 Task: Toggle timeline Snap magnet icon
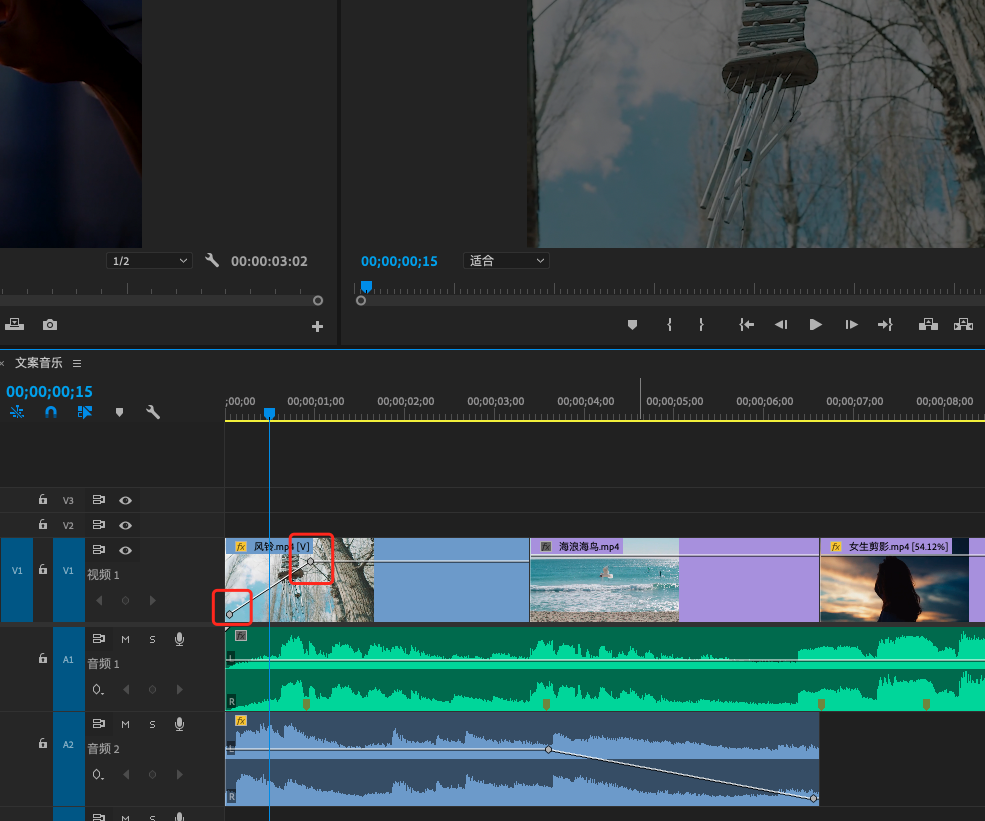click(x=51, y=412)
